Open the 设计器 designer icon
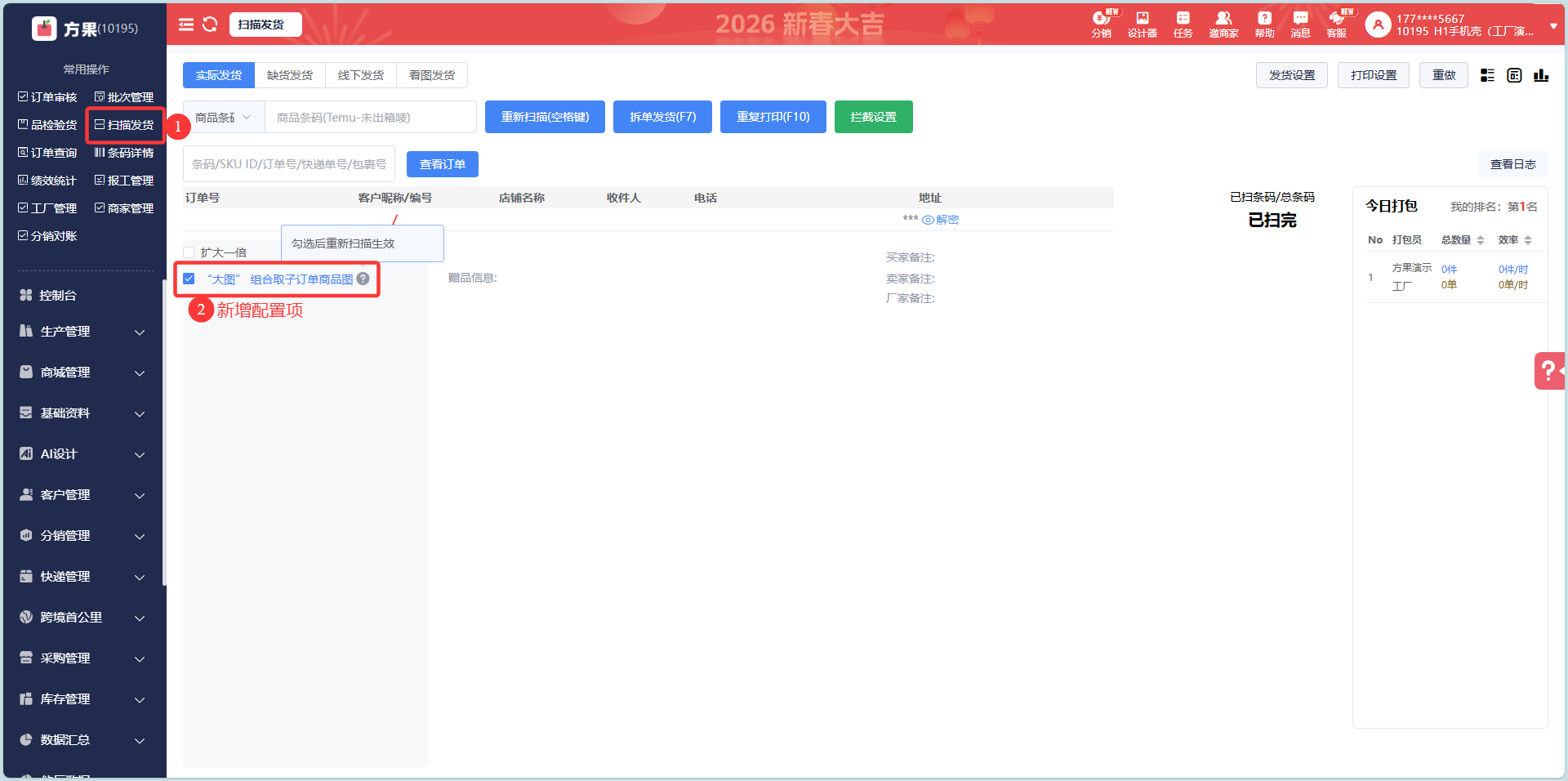Viewport: 1568px width, 781px height. coord(1143,25)
